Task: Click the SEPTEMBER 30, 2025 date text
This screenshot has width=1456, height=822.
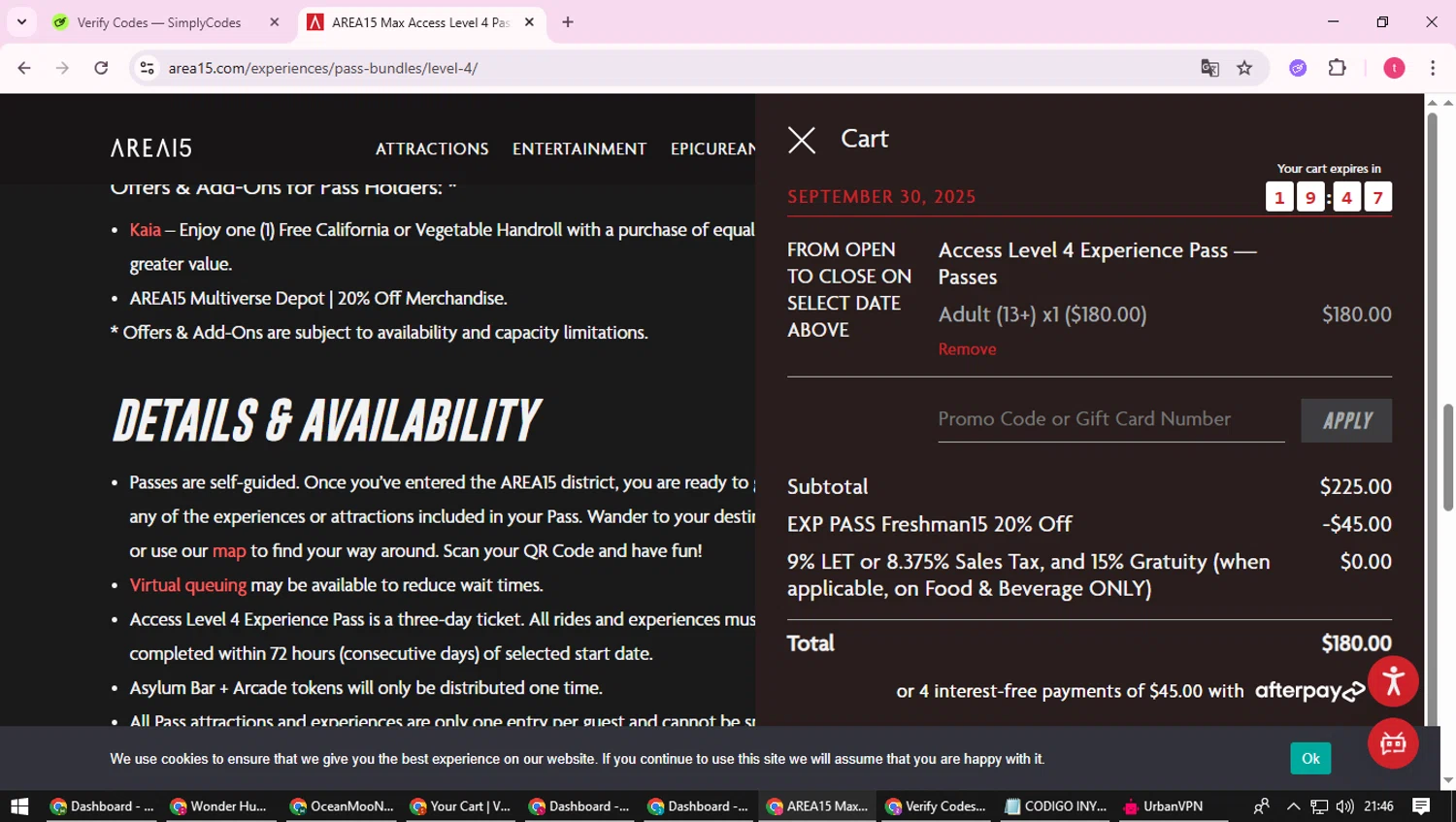Action: [881, 197]
